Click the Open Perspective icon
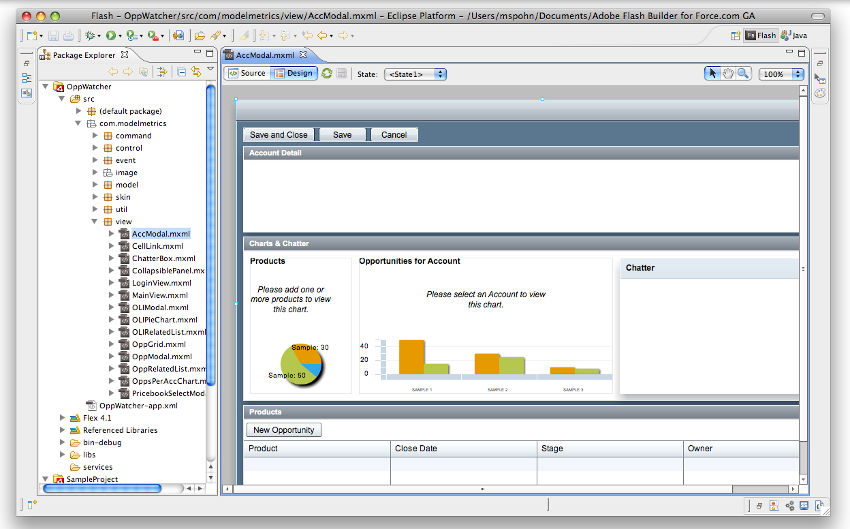 point(736,36)
